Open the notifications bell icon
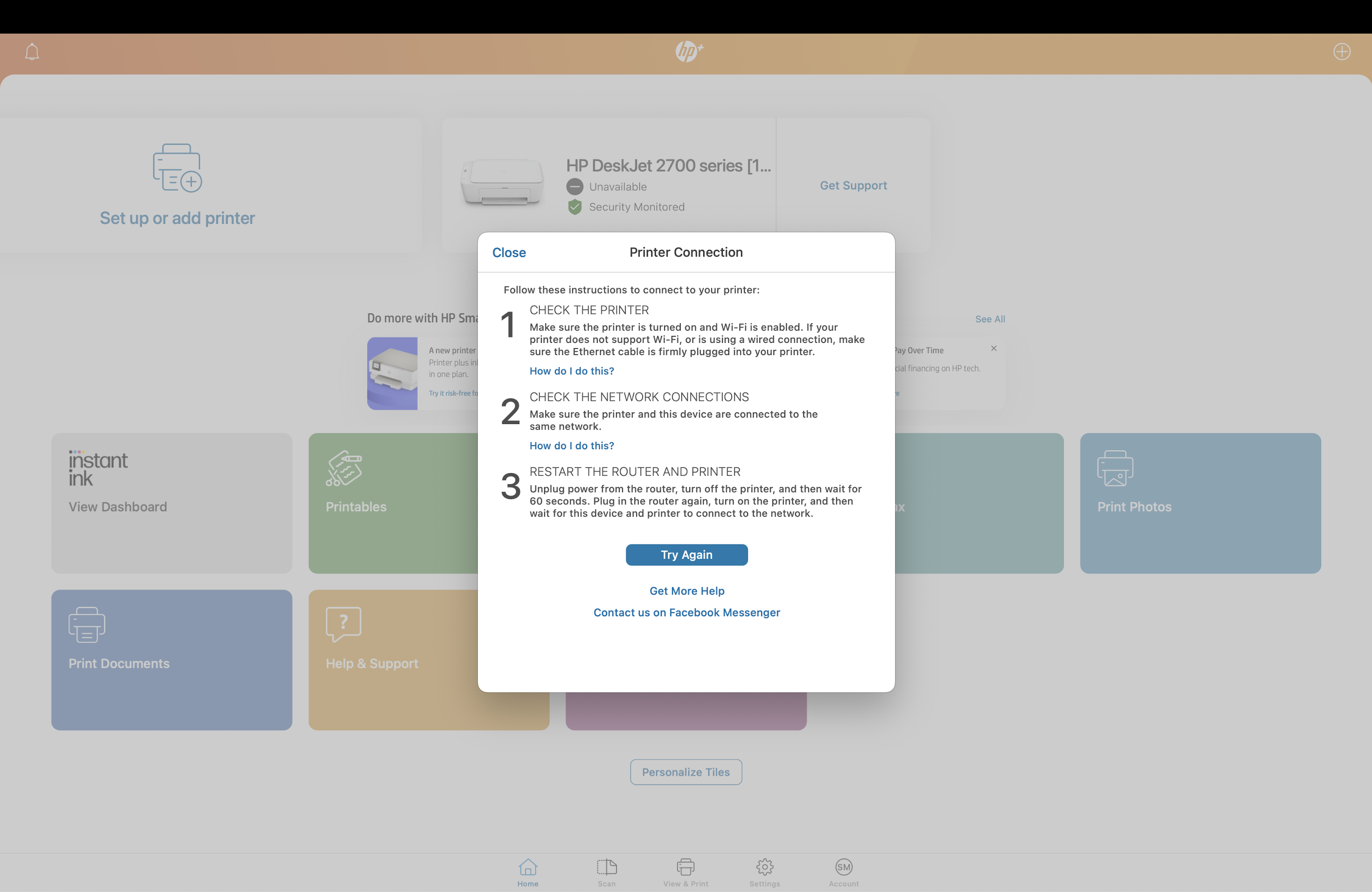Image resolution: width=1372 pixels, height=892 pixels. click(32, 52)
